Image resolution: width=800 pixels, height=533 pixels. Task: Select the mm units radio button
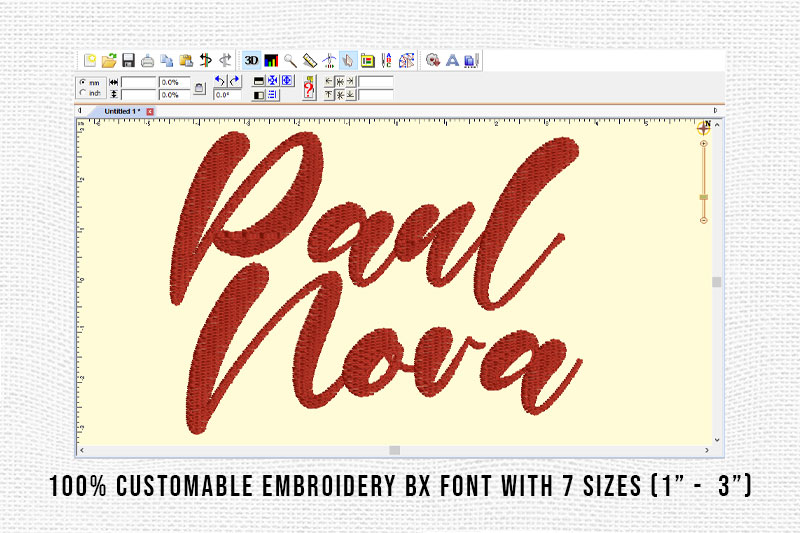click(83, 82)
